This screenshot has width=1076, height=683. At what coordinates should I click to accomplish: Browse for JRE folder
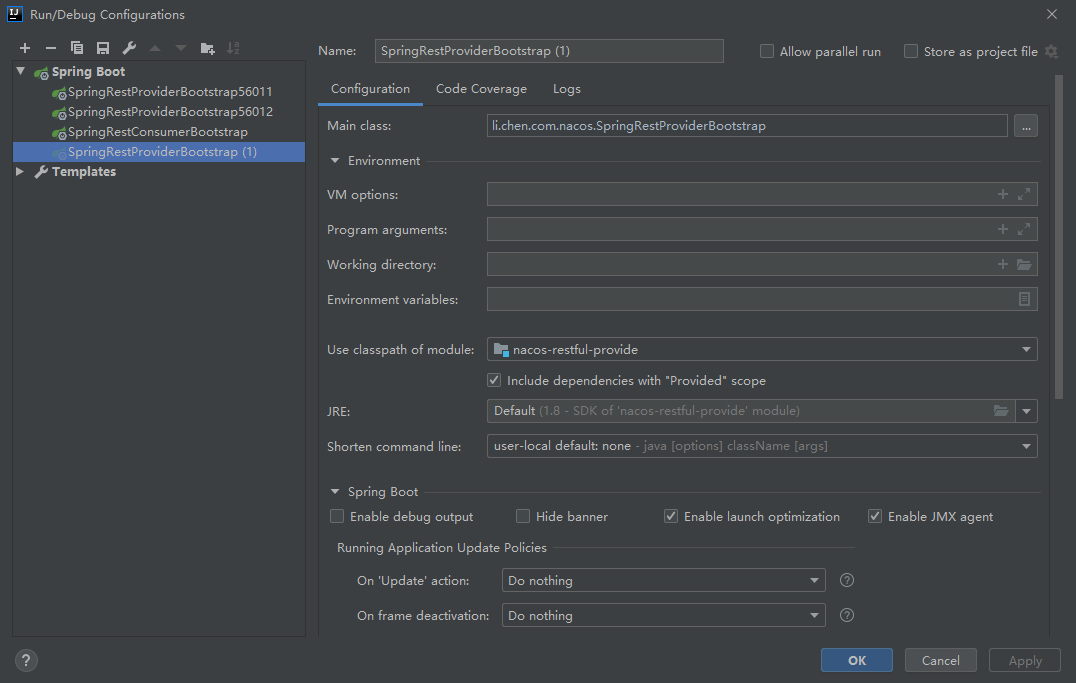[1001, 411]
